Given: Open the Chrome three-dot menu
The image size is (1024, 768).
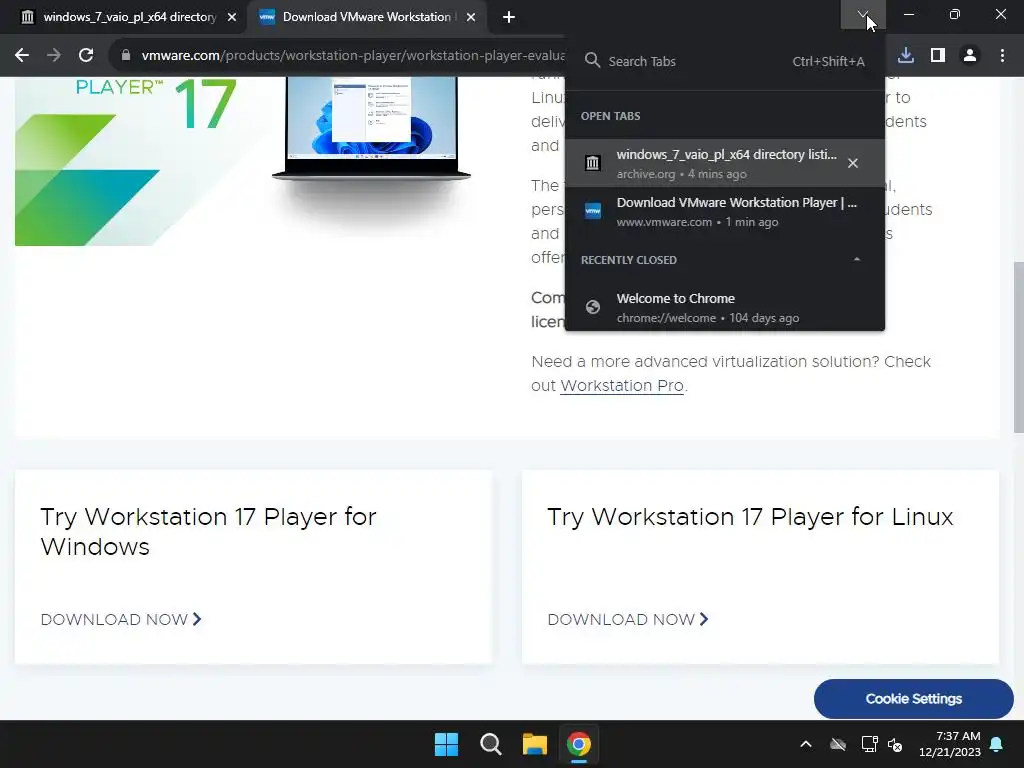Looking at the screenshot, I should [1002, 56].
